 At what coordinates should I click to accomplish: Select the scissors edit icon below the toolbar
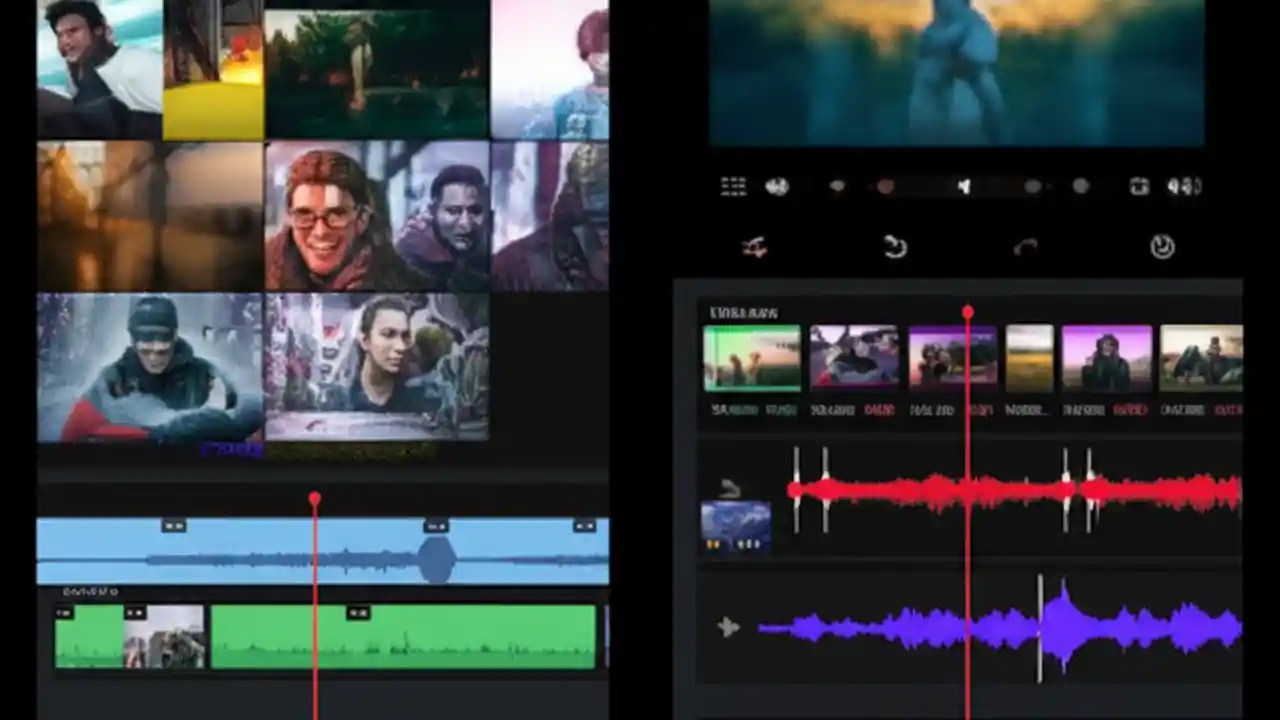[x=755, y=247]
